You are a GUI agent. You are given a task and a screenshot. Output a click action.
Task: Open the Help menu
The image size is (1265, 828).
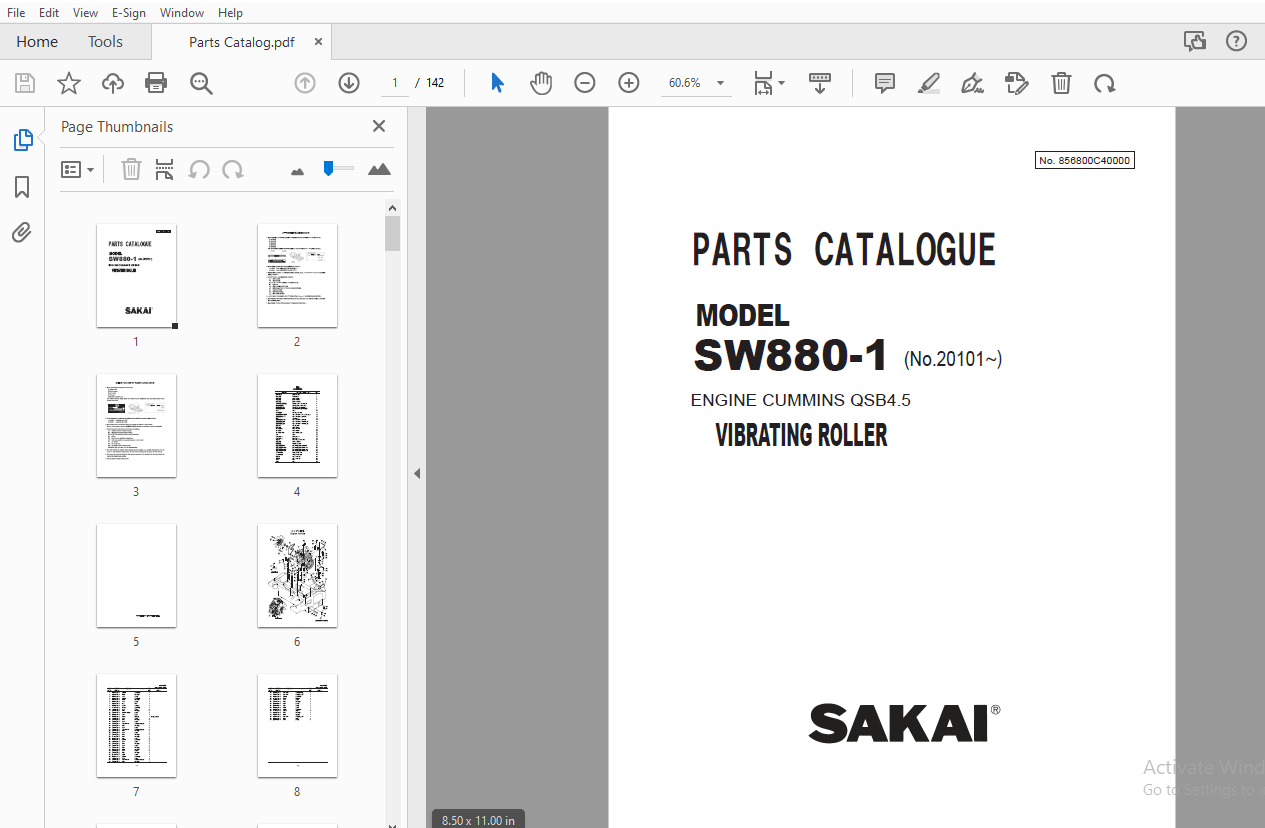230,13
